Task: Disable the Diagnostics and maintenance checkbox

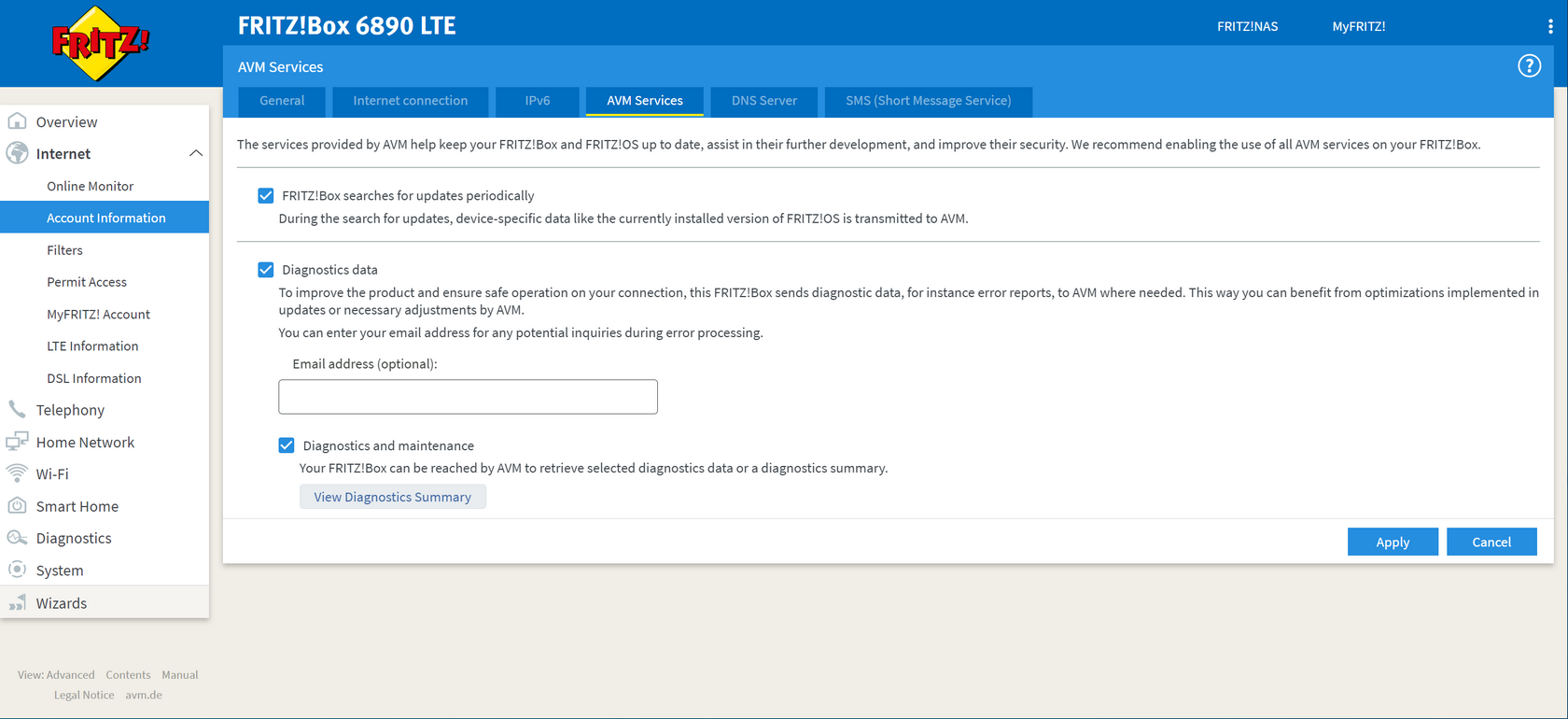Action: pos(287,445)
